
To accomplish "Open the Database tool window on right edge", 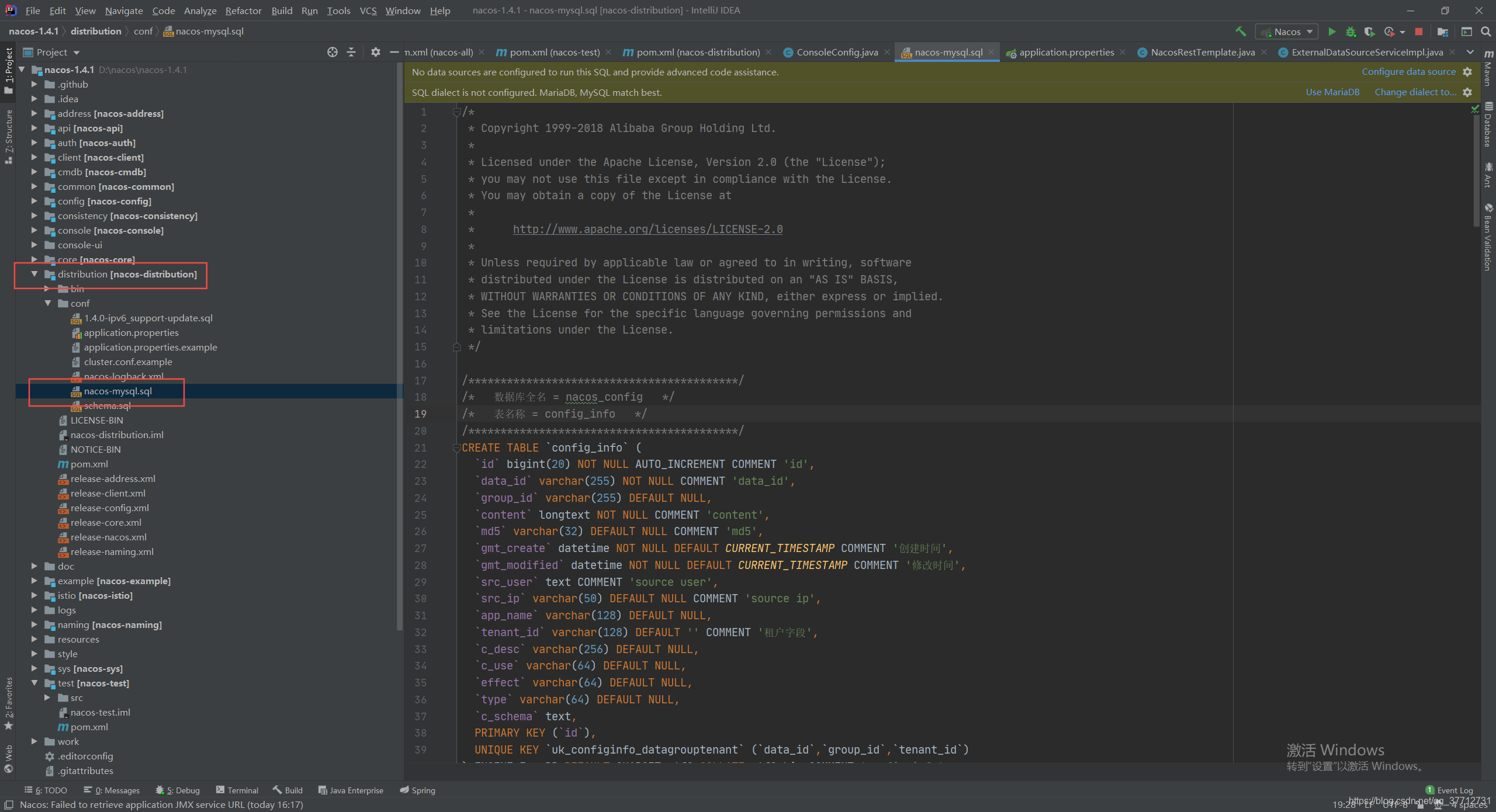I will pos(1488,124).
